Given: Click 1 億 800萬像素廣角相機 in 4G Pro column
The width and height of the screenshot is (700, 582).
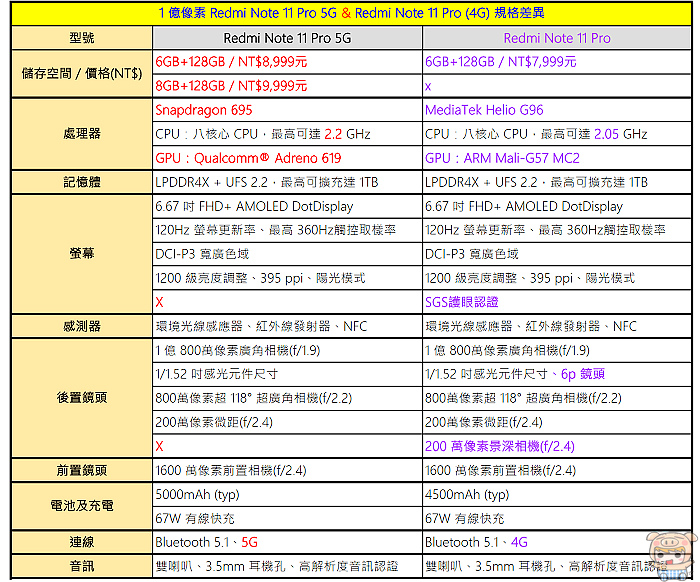Looking at the screenshot, I should coord(557,350).
